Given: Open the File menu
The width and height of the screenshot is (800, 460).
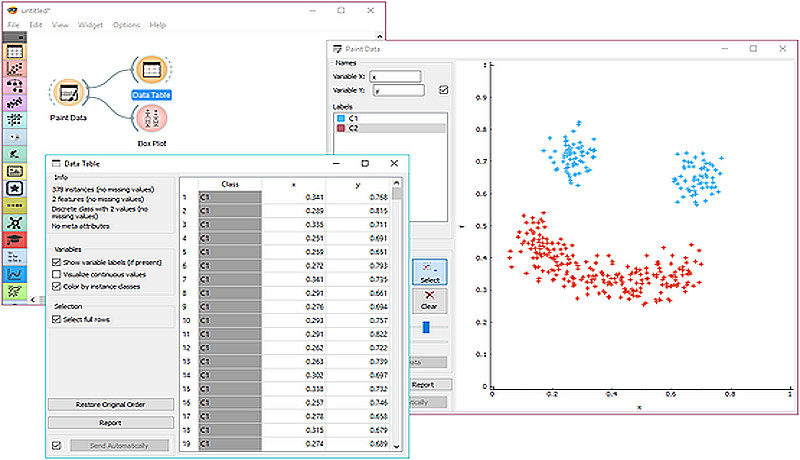Looking at the screenshot, I should [13, 24].
